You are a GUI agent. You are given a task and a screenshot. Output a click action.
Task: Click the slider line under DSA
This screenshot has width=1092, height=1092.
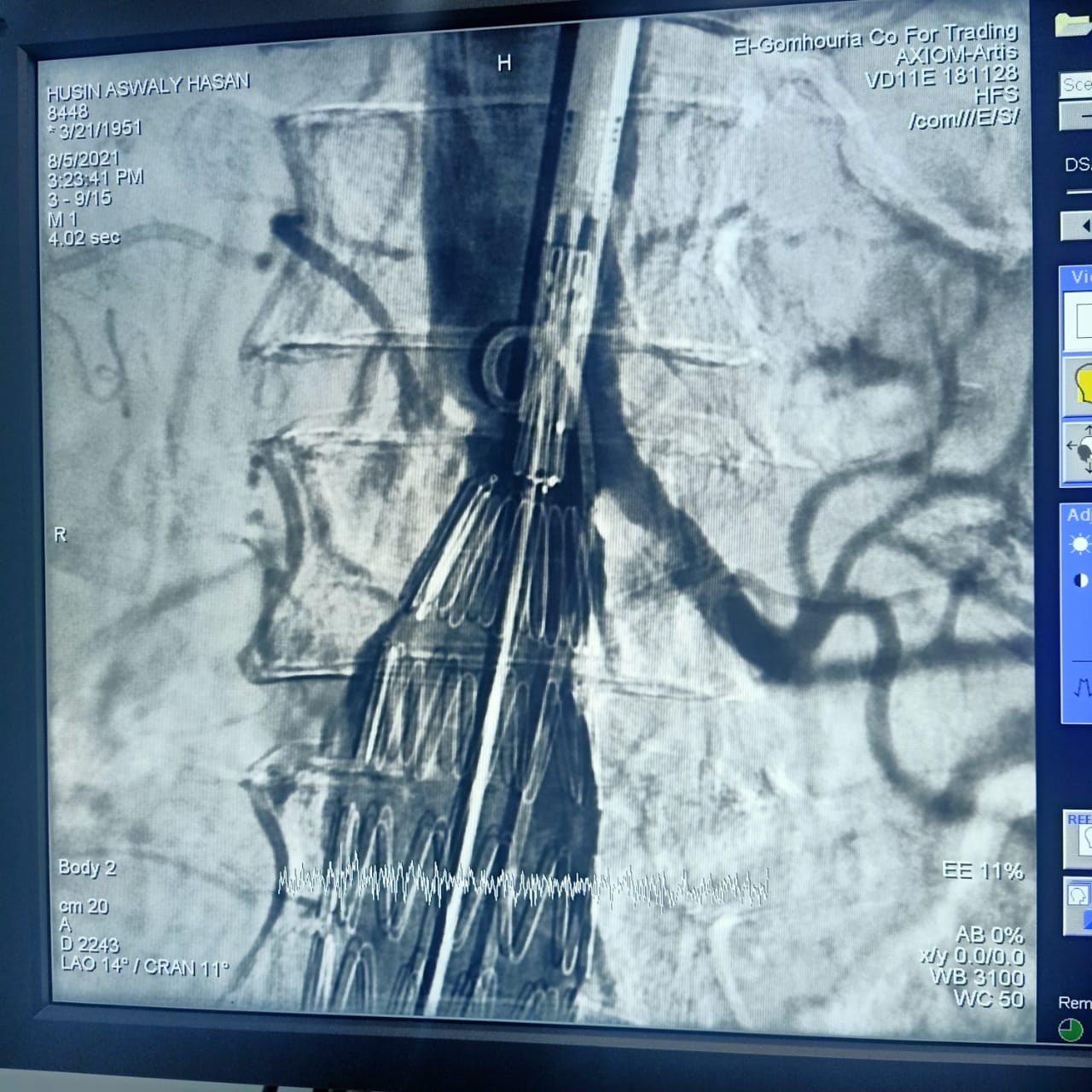(x=1080, y=191)
